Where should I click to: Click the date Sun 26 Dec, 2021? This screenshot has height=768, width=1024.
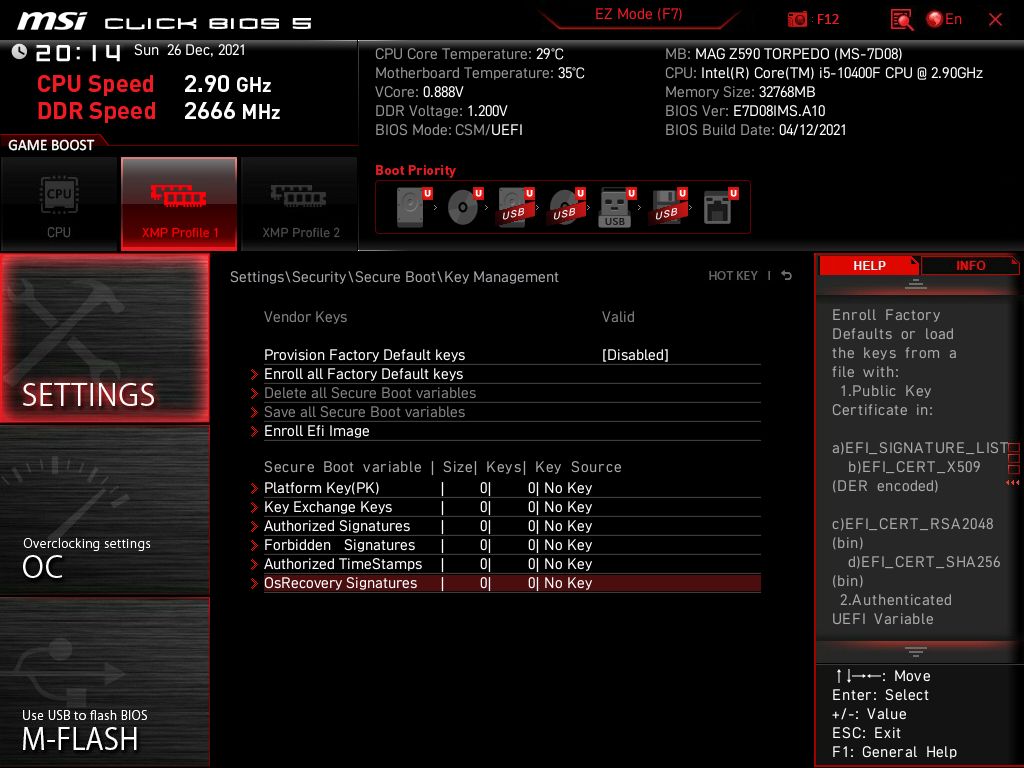(189, 50)
